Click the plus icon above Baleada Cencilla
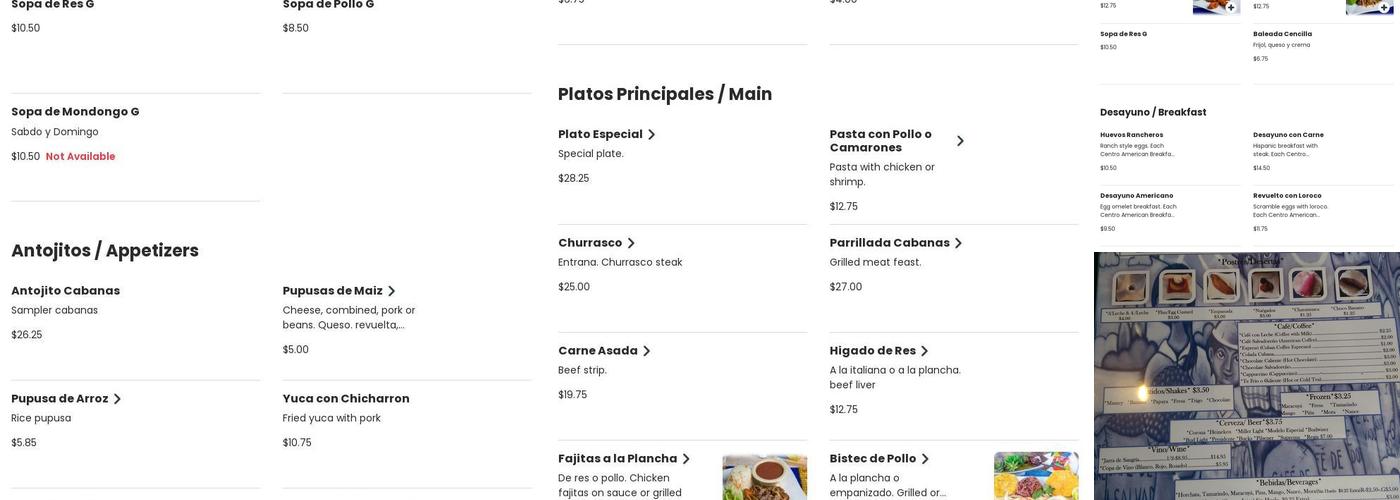The width and height of the screenshot is (1400, 500). [1384, 7]
